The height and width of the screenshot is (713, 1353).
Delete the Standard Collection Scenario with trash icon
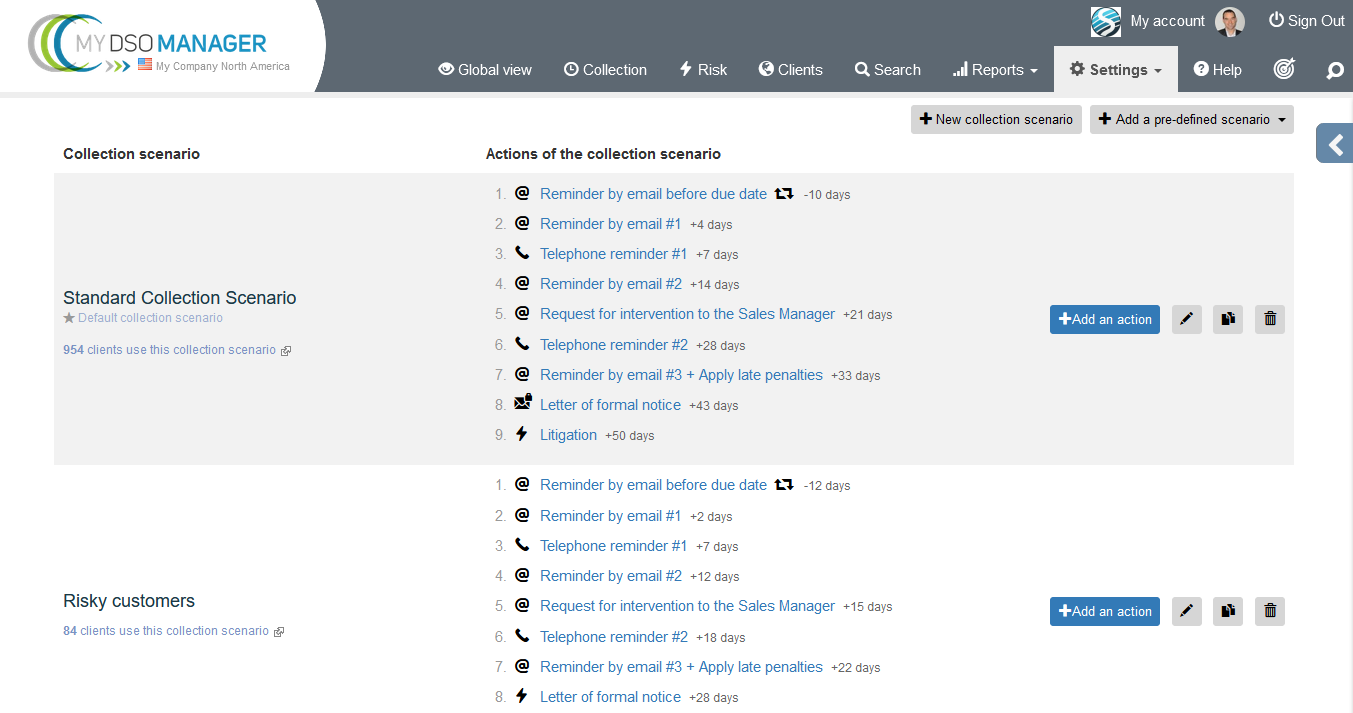coord(1270,320)
